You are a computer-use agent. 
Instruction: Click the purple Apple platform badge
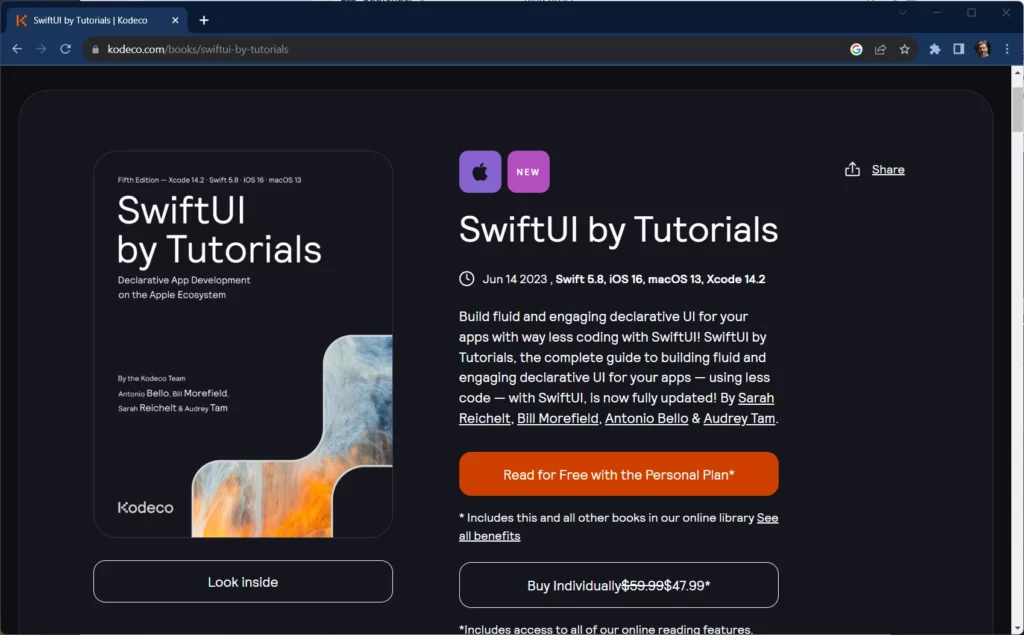(x=480, y=172)
